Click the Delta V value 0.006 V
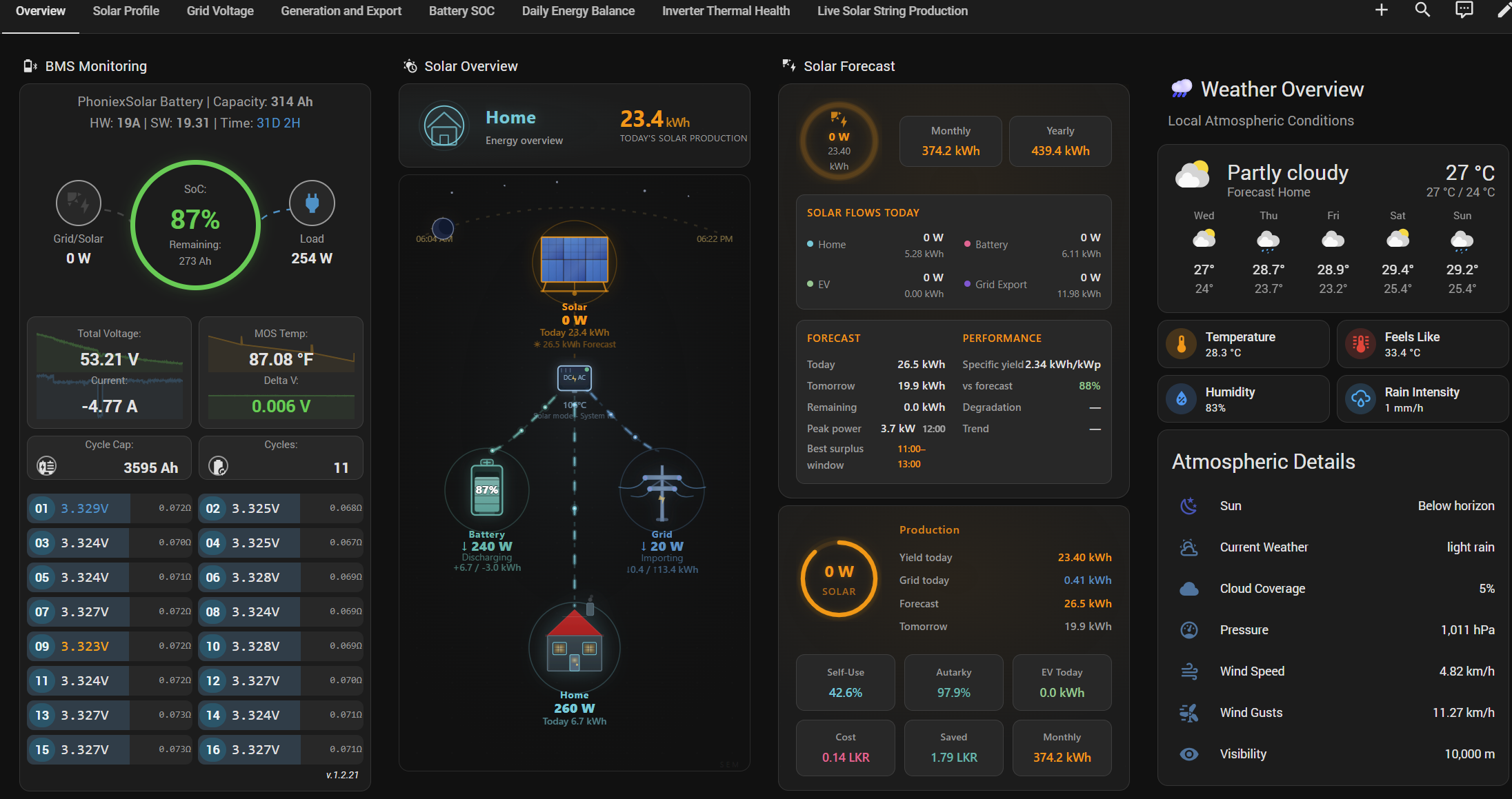1512x799 pixels. point(281,406)
